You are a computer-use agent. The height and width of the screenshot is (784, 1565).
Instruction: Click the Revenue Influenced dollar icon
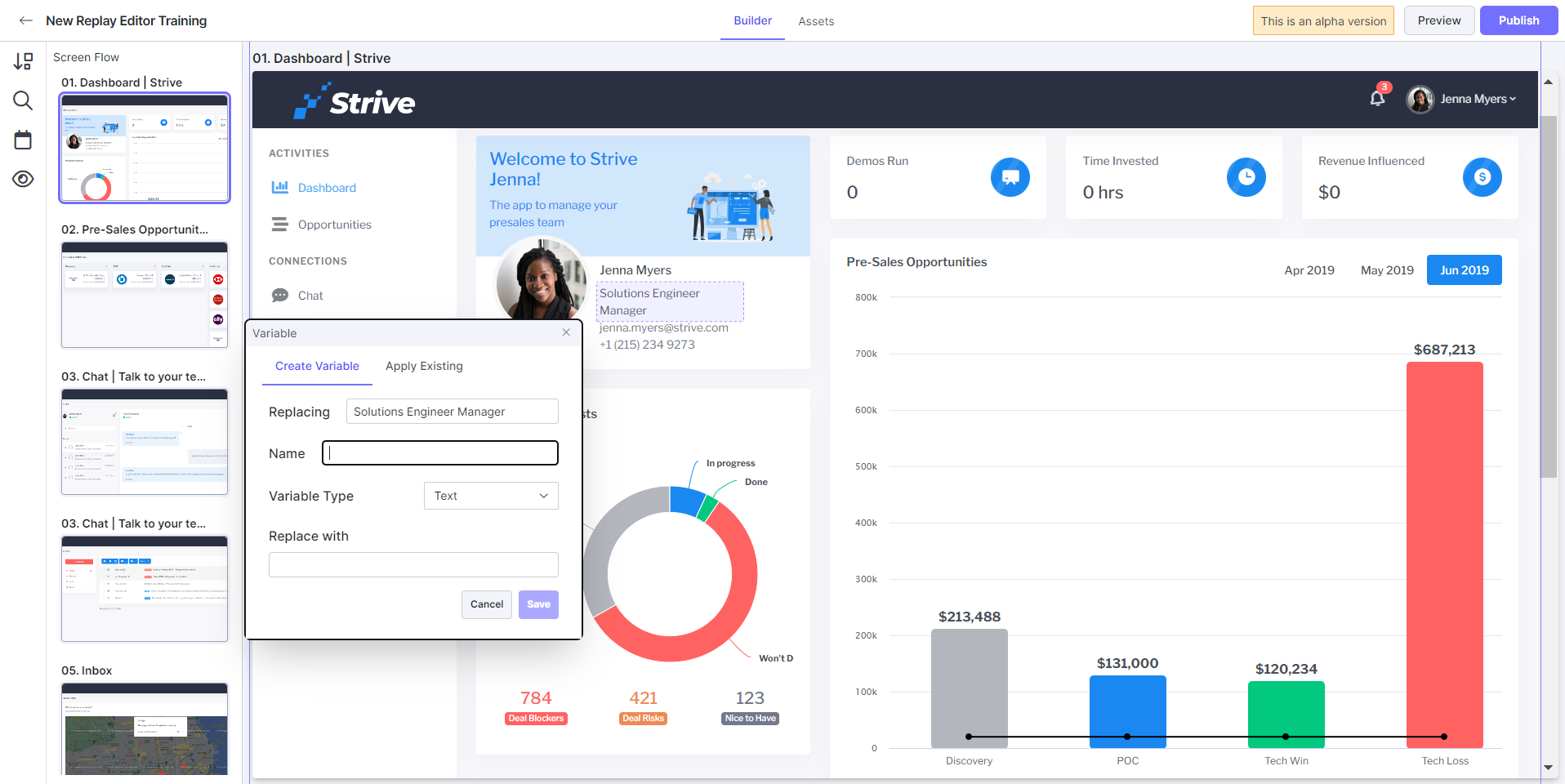tap(1483, 177)
